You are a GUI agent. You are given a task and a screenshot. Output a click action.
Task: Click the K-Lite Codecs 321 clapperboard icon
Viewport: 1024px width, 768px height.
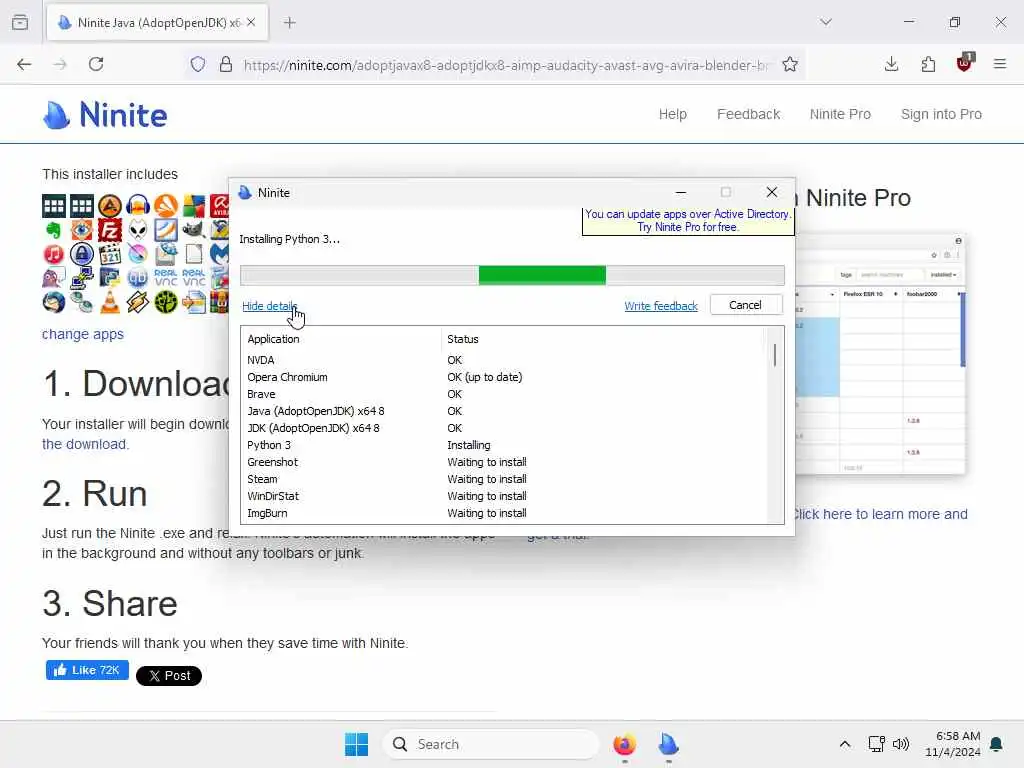tap(110, 254)
